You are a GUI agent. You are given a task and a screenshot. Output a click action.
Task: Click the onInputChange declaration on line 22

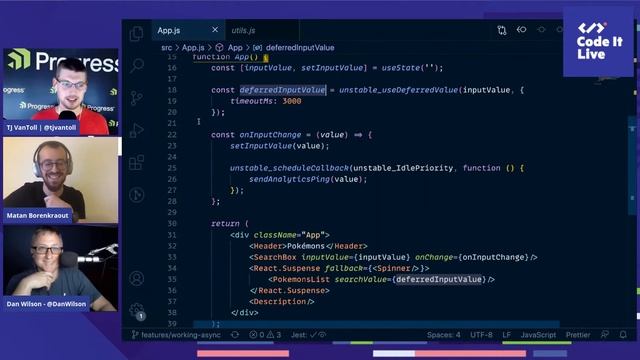point(270,135)
